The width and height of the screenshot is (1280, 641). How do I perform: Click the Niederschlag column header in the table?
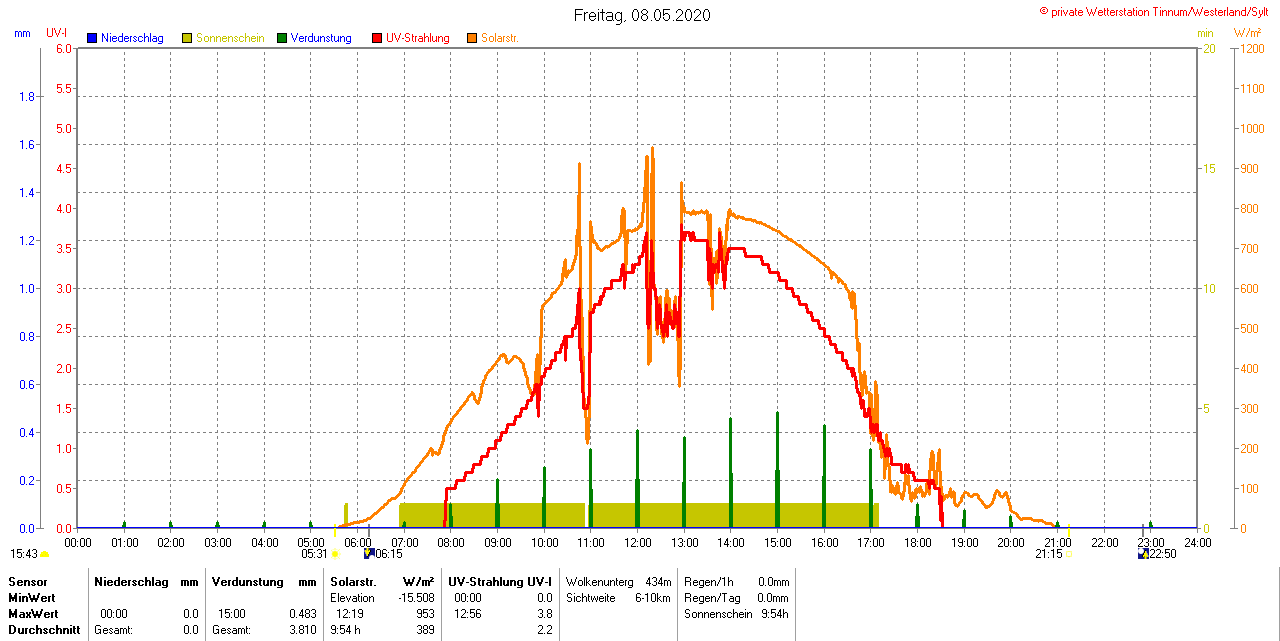point(132,582)
